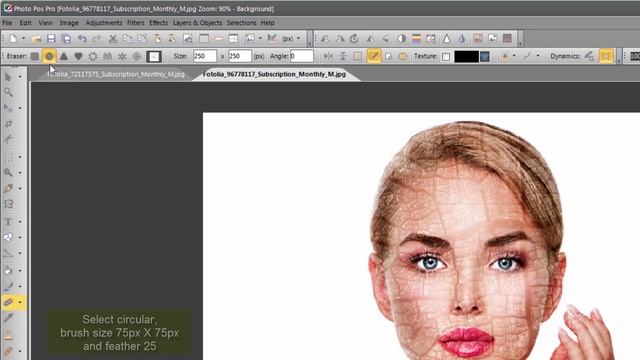
Task: Open the Help menu
Action: pyautogui.click(x=267, y=23)
